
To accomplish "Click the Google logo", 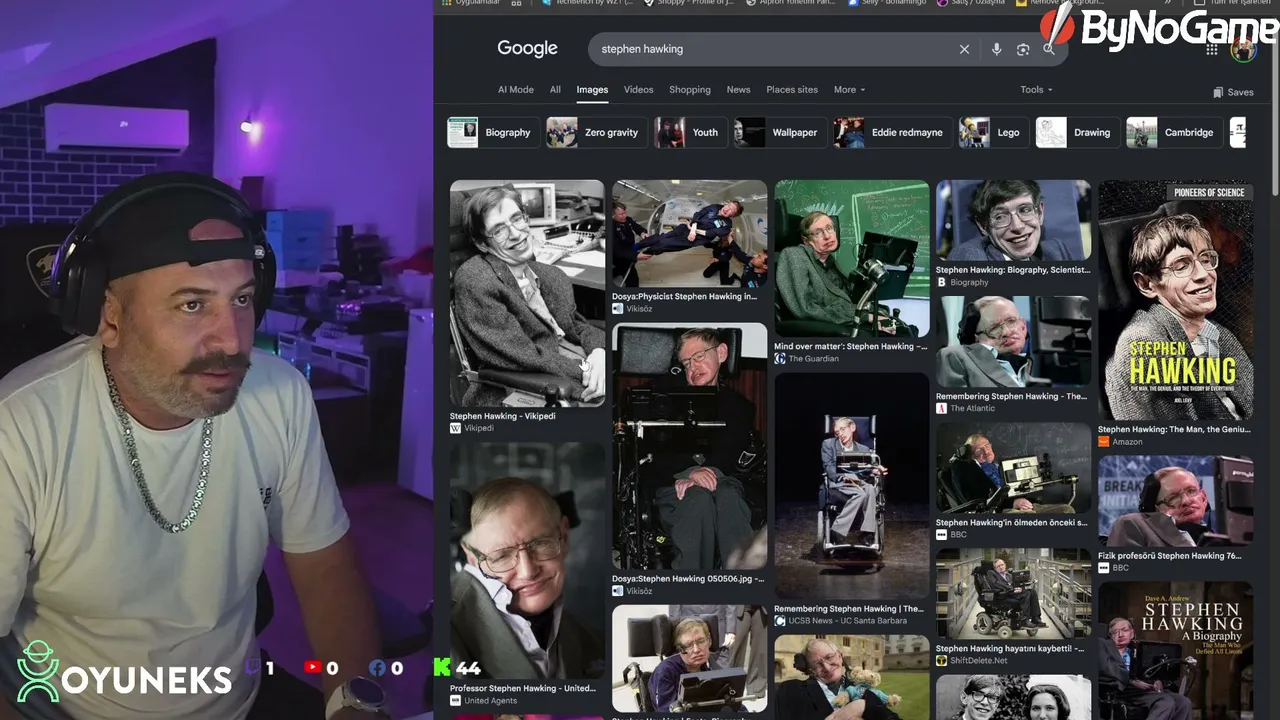I will [527, 48].
